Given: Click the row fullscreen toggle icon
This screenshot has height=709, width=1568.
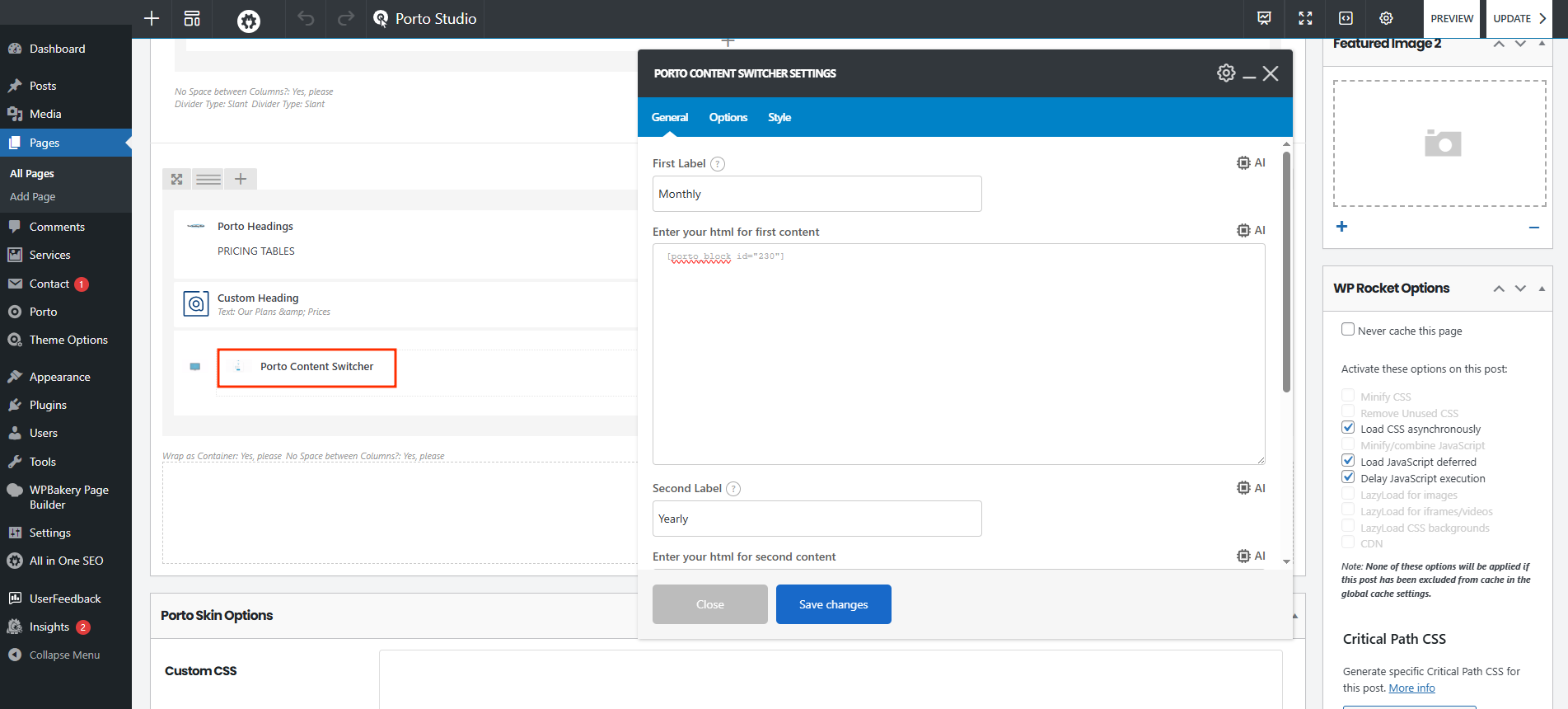Looking at the screenshot, I should pos(176,179).
